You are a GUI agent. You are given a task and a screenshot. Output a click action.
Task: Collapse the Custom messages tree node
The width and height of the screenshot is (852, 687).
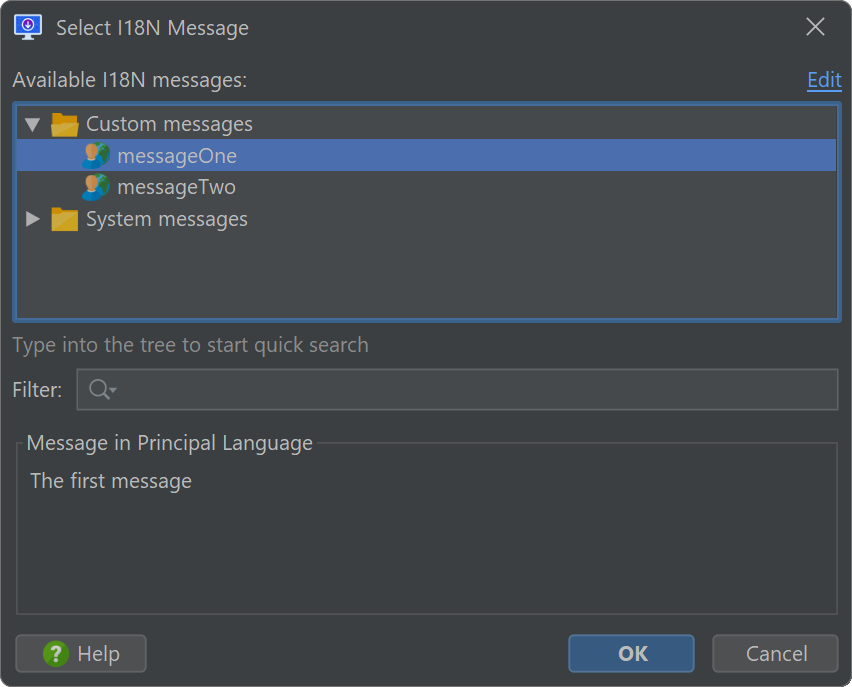pos(33,125)
